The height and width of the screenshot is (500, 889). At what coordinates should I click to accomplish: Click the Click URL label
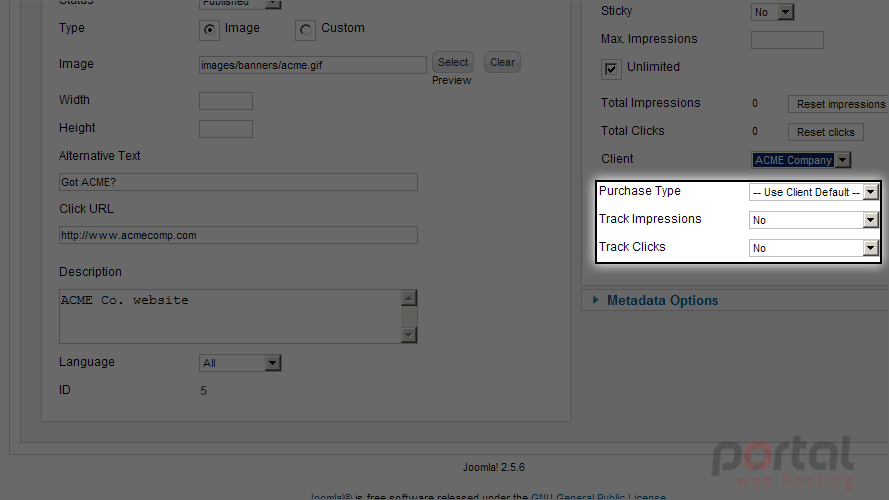86,209
